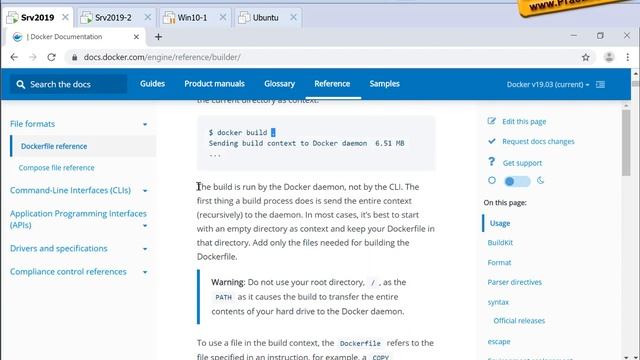Image resolution: width=640 pixels, height=360 pixels.
Task: Click the Edit this page link
Action: (524, 122)
